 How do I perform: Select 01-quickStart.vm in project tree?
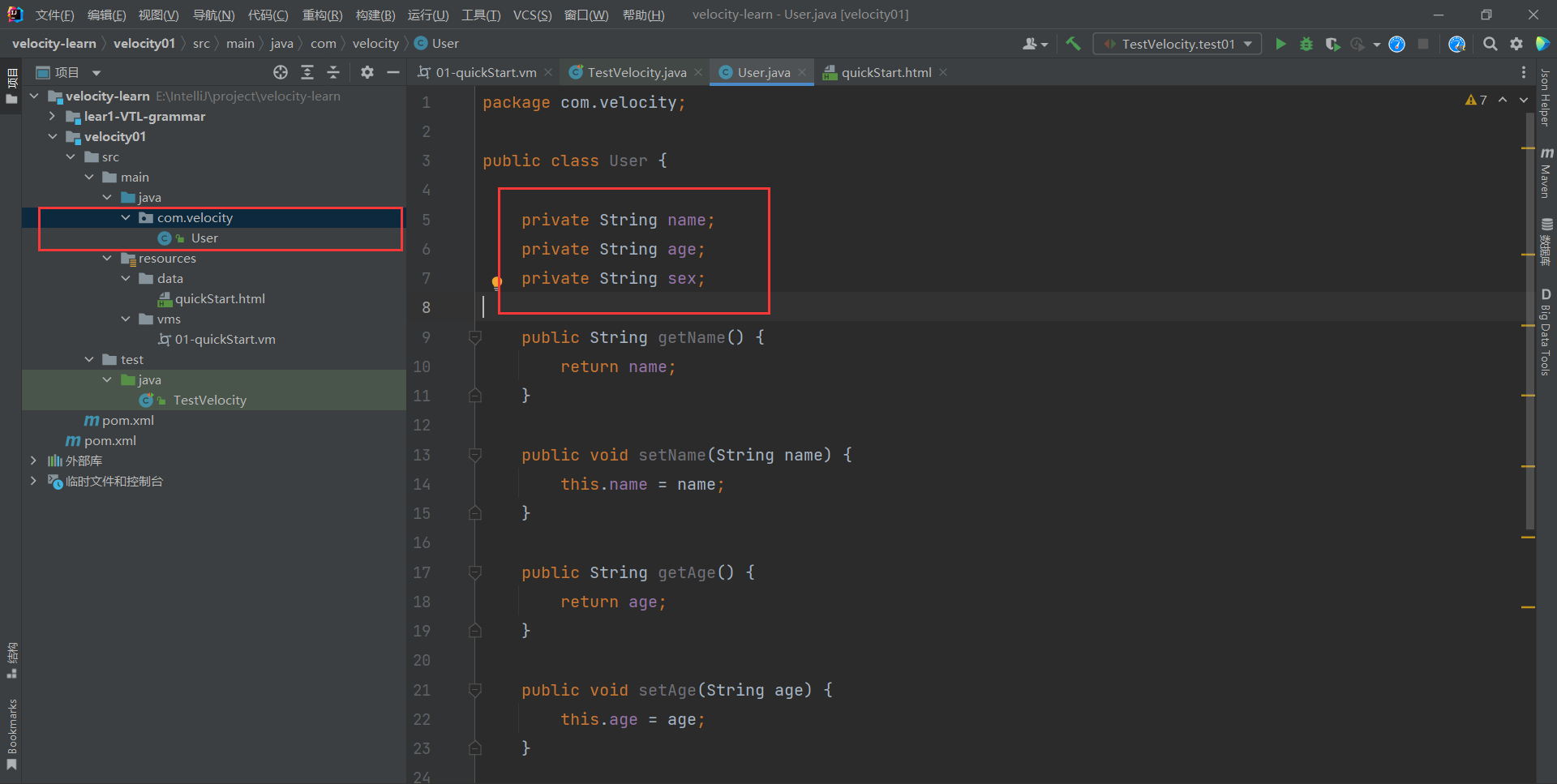pos(225,339)
